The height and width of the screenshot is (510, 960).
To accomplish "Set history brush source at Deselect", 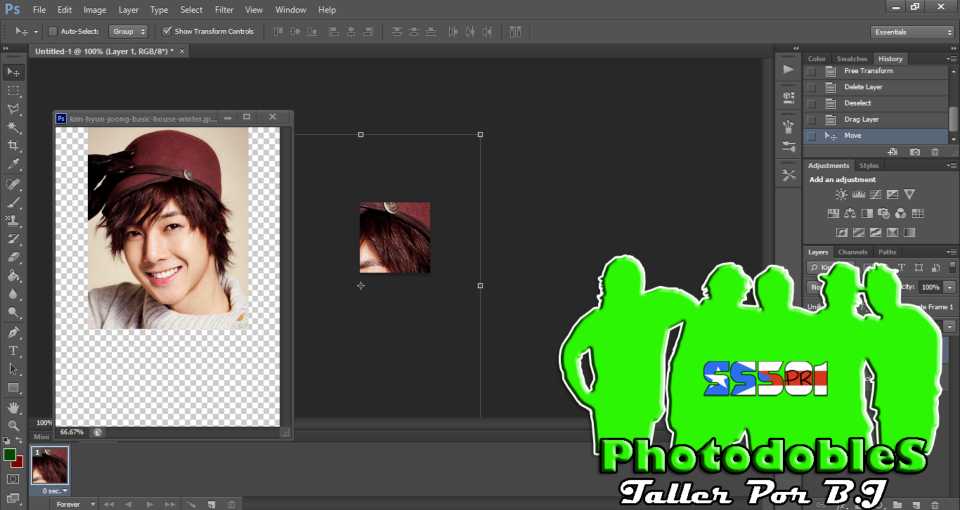I will point(811,103).
